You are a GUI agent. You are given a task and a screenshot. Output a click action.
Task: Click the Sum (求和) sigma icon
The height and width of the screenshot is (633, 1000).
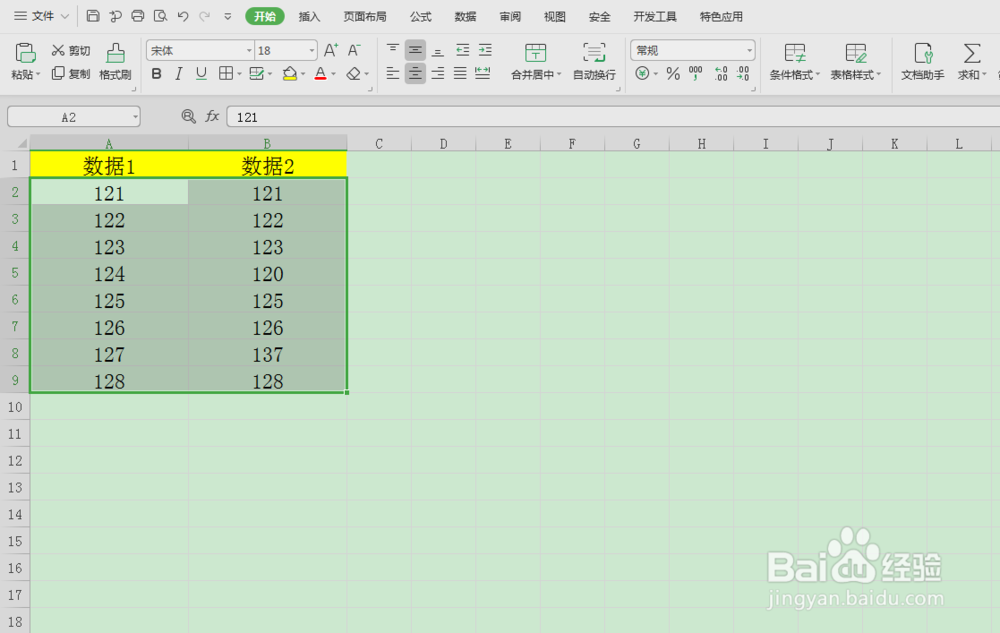pyautogui.click(x=972, y=53)
